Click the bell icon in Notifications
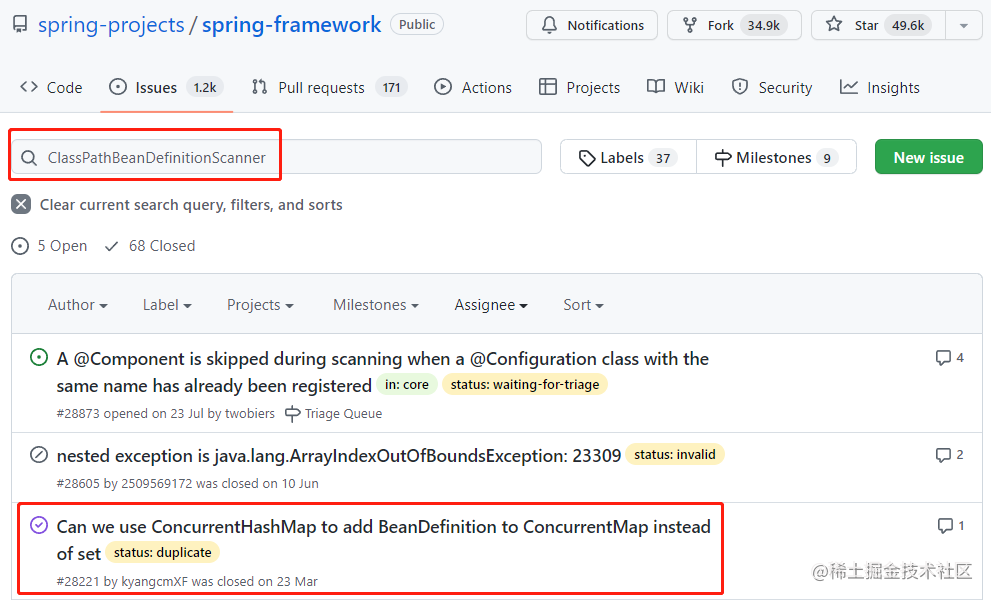 coord(549,25)
